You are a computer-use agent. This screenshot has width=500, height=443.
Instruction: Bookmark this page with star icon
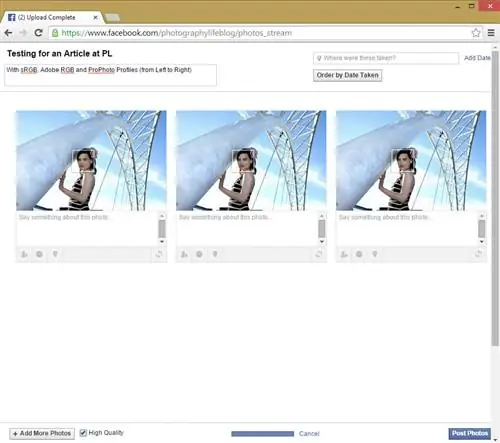pos(476,33)
